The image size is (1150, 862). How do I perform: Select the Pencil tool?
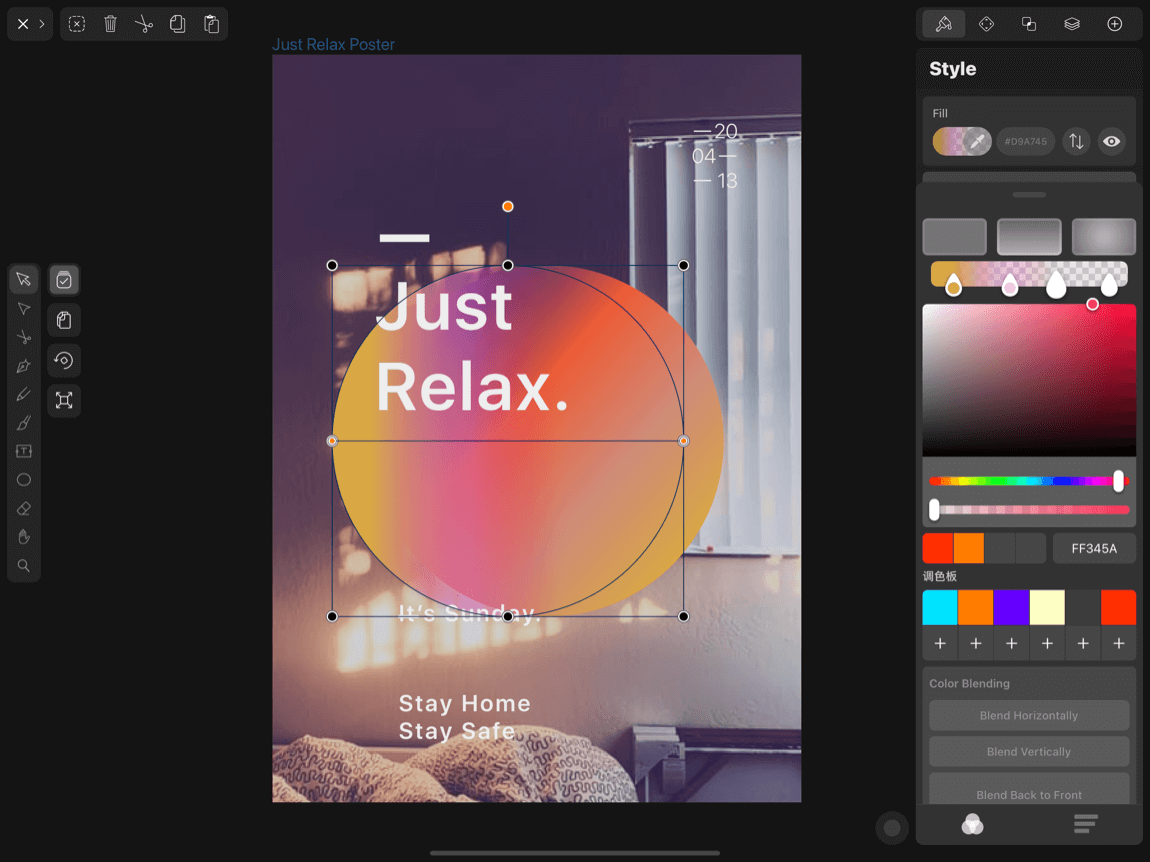coord(23,394)
